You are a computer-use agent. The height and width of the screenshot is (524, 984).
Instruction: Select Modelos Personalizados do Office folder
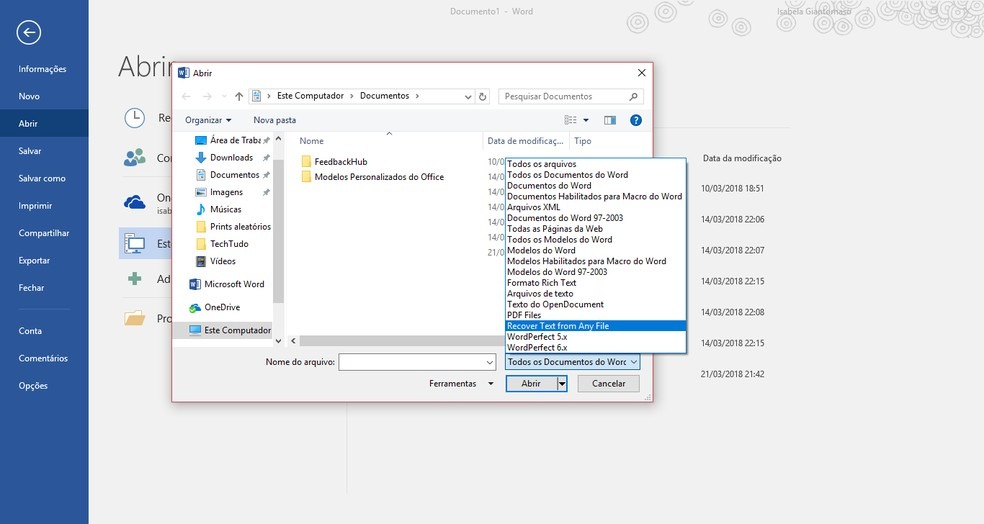[379, 177]
